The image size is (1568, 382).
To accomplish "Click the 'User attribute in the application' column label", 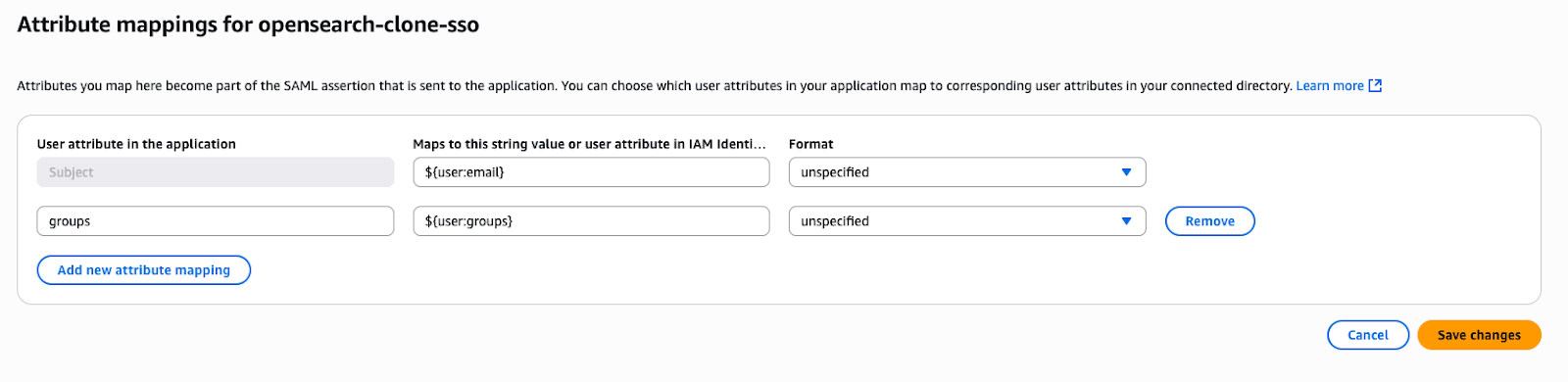I will pyautogui.click(x=136, y=144).
